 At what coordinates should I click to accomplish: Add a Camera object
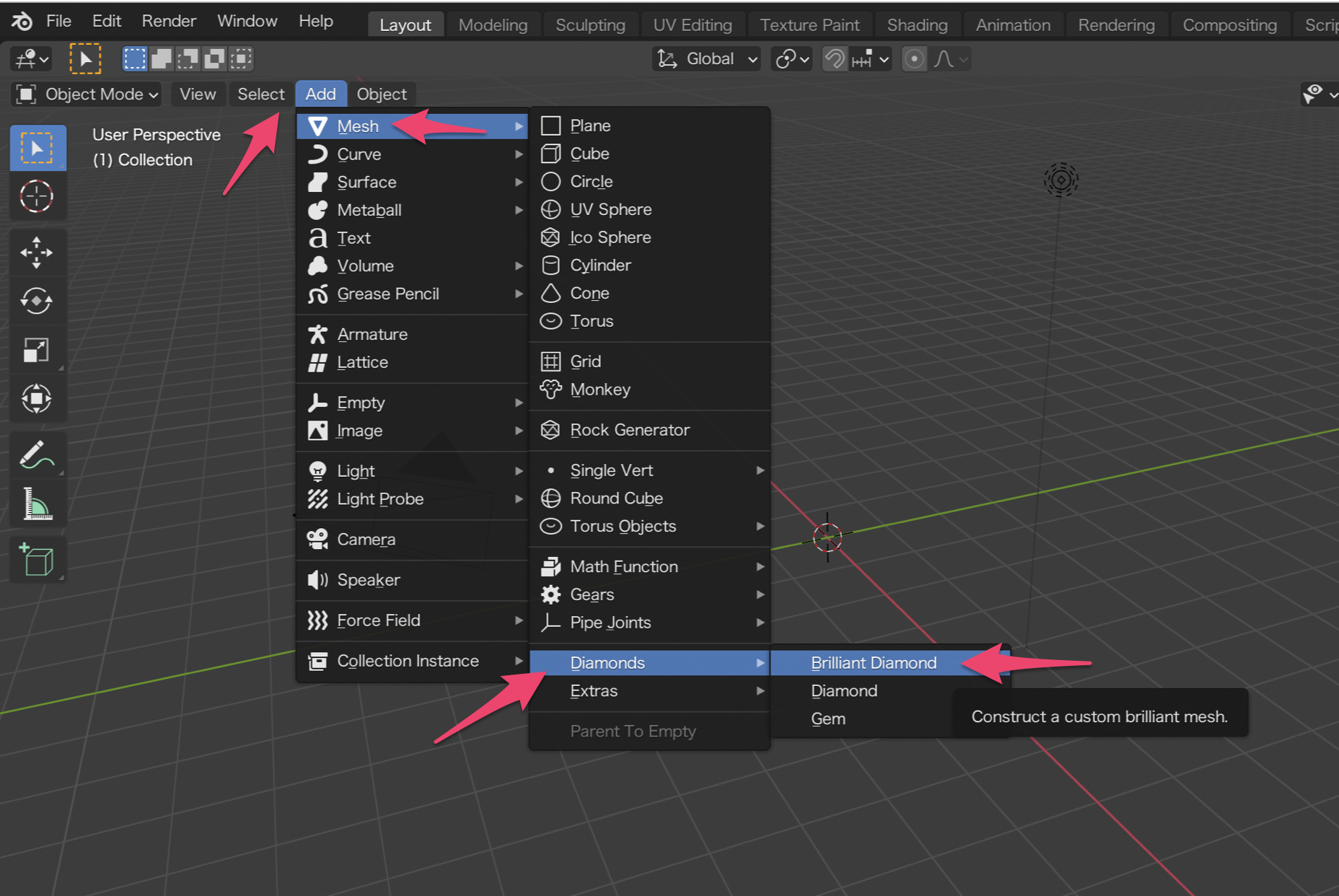tap(412, 540)
